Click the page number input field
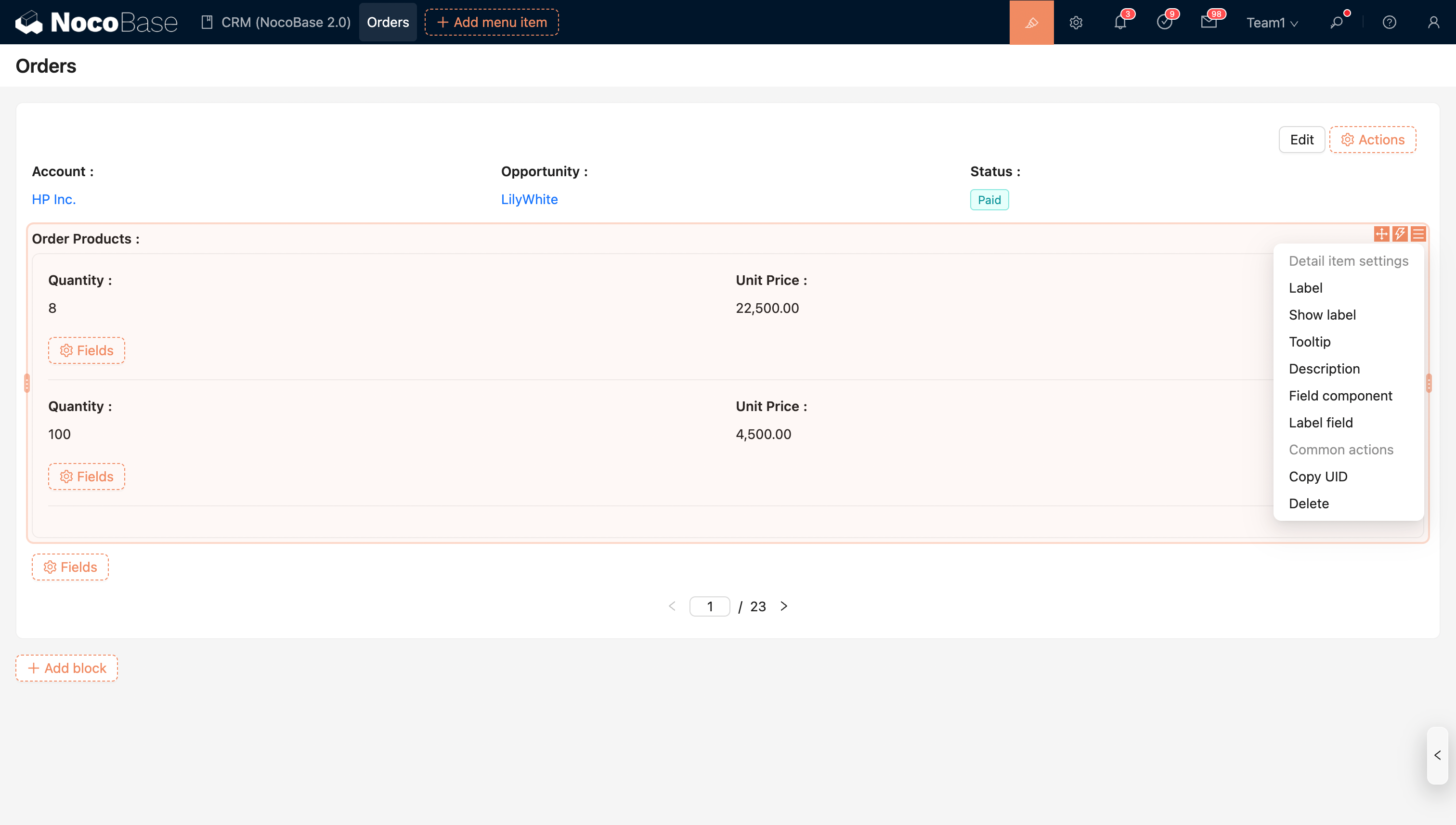Screen dimensions: 1456x825 click(709, 606)
